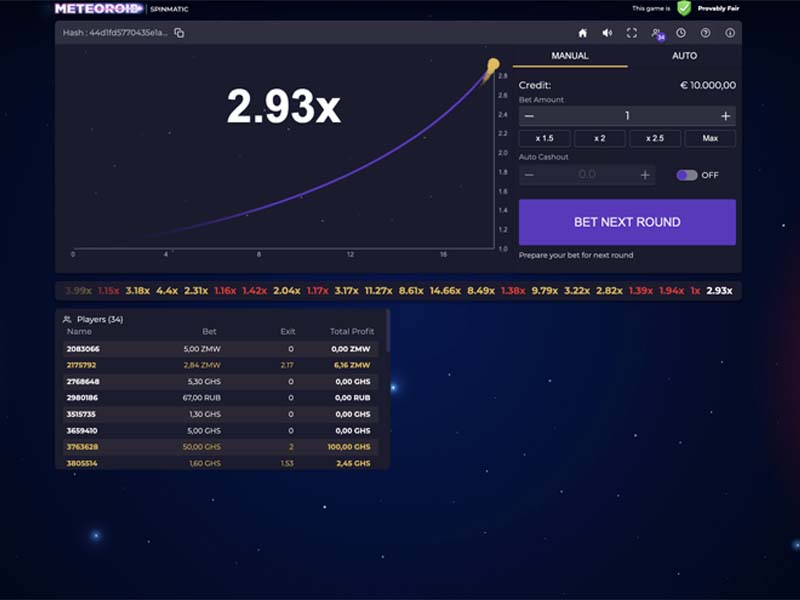Decrease the bet amount with minus
The height and width of the screenshot is (600, 800).
point(529,116)
